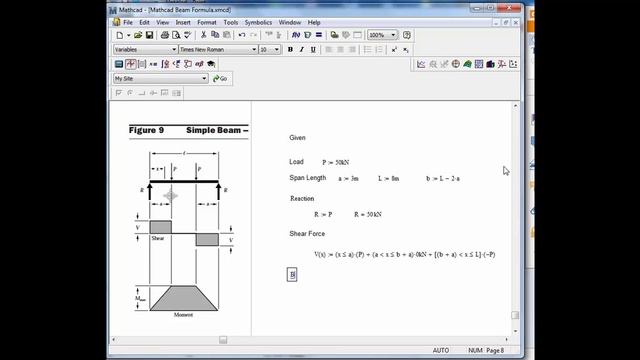Click the "Shear Force" text label
The height and width of the screenshot is (360, 640).
pyautogui.click(x=307, y=233)
